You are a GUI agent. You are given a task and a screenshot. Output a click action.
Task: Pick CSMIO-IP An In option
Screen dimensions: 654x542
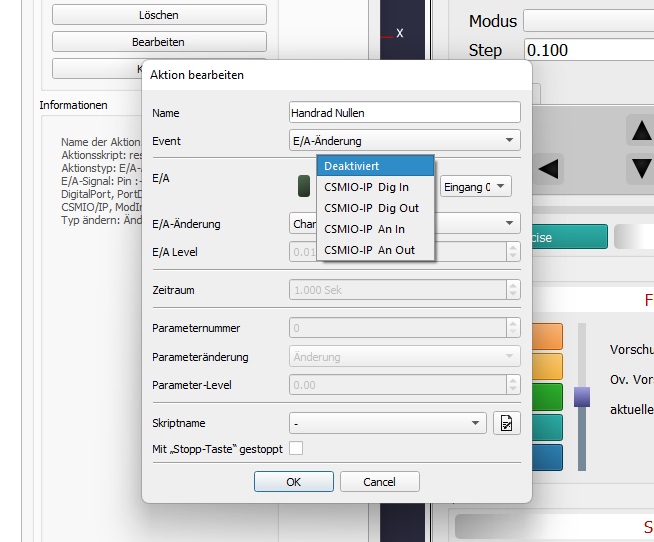tap(375, 229)
